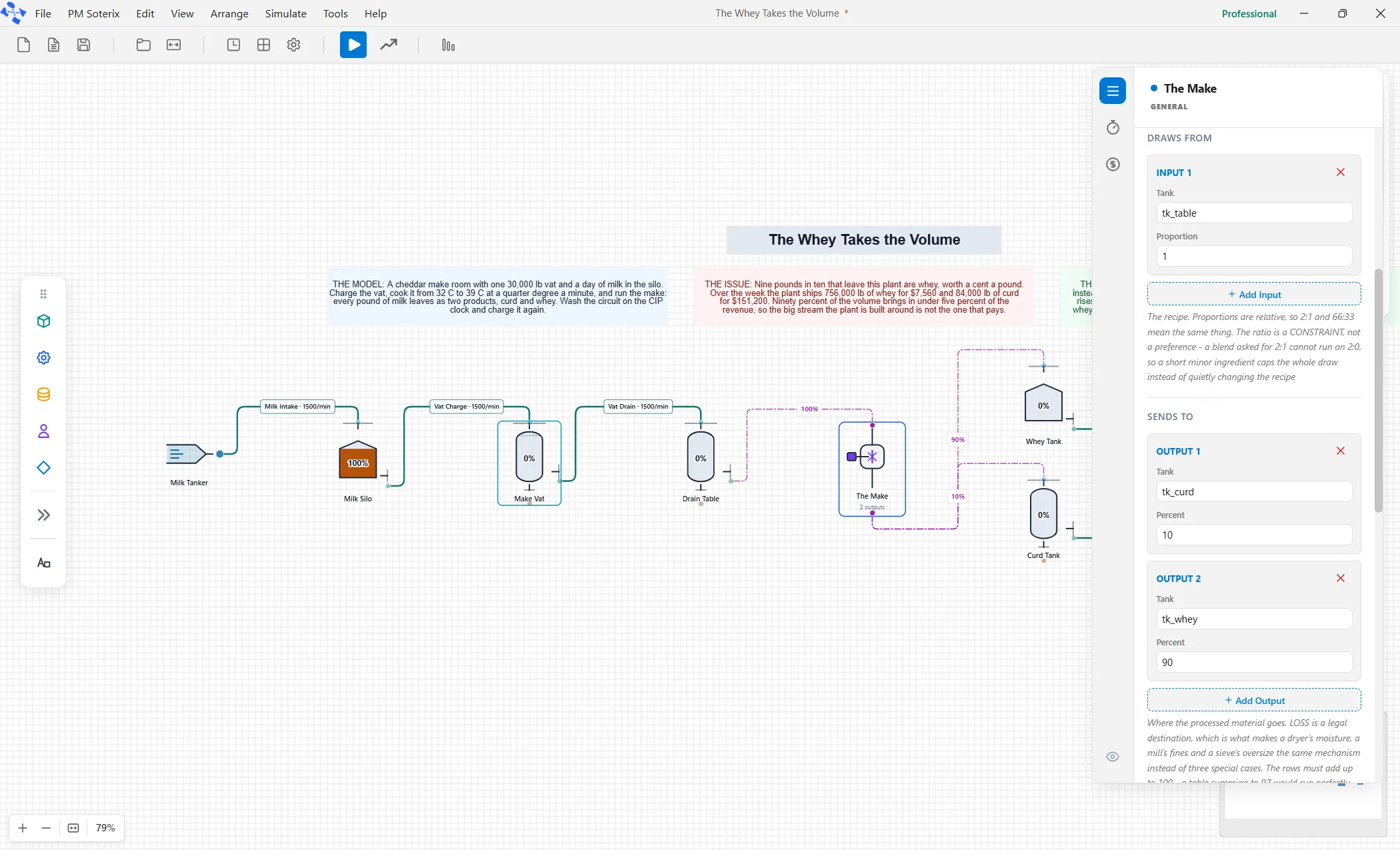
Task: Toggle the eye visibility icon in properties panel
Action: (x=1113, y=756)
